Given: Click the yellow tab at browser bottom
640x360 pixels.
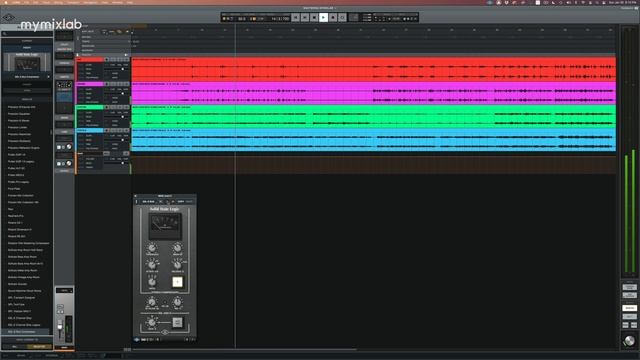Looking at the screenshot, I should tap(39, 347).
